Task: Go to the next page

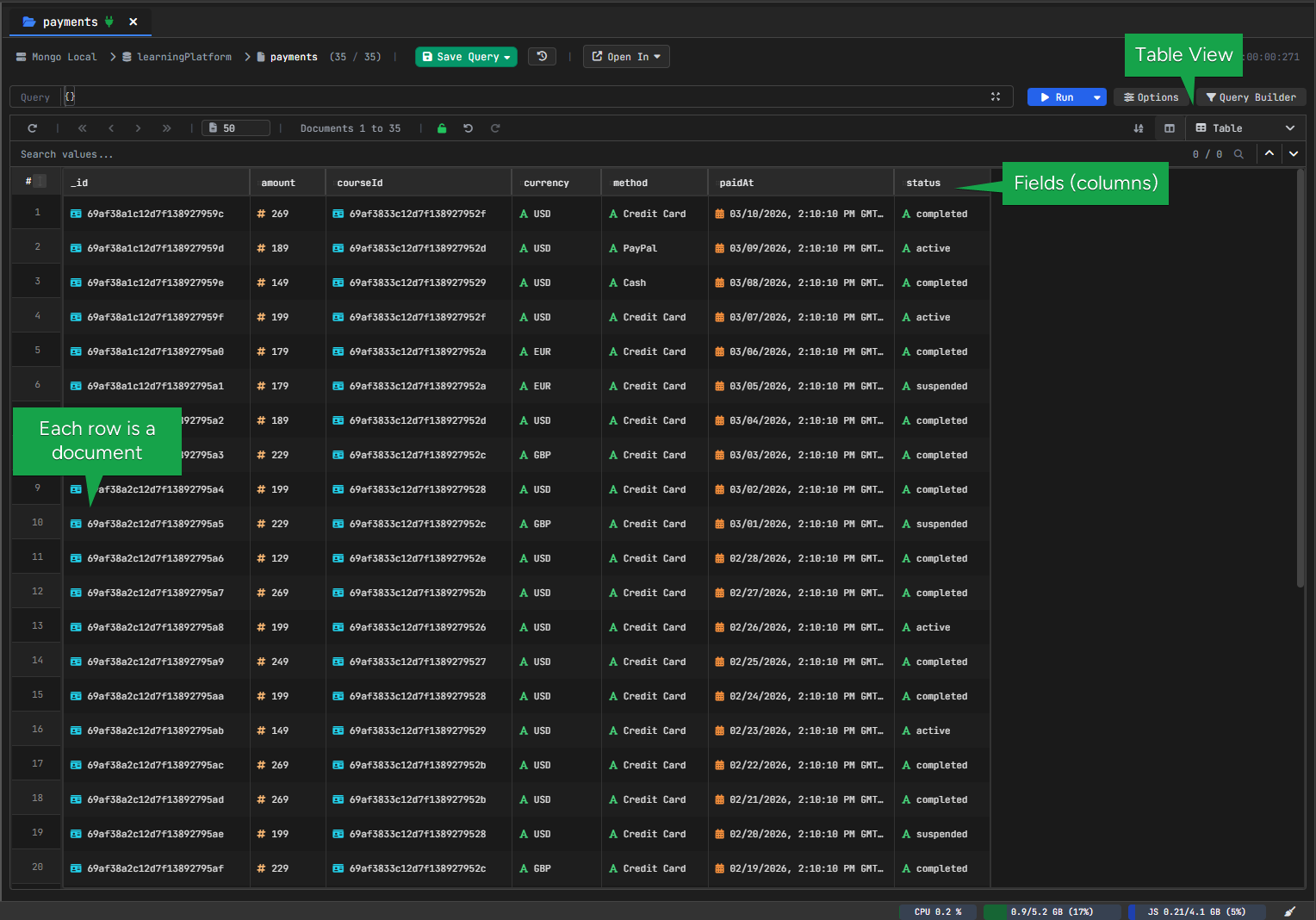Action: (x=138, y=128)
